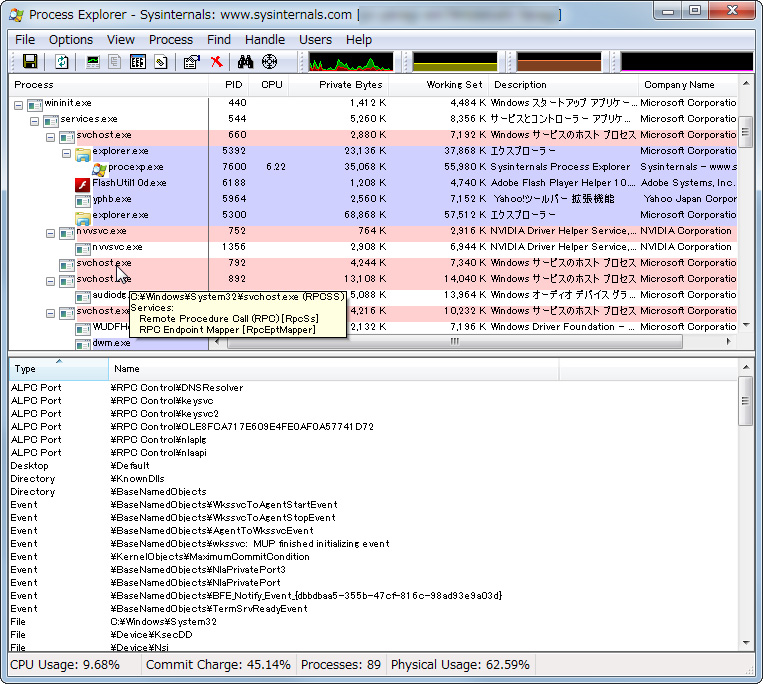The image size is (763, 684).
Task: Click the Physical Usage 62.59% status entry
Action: point(460,665)
